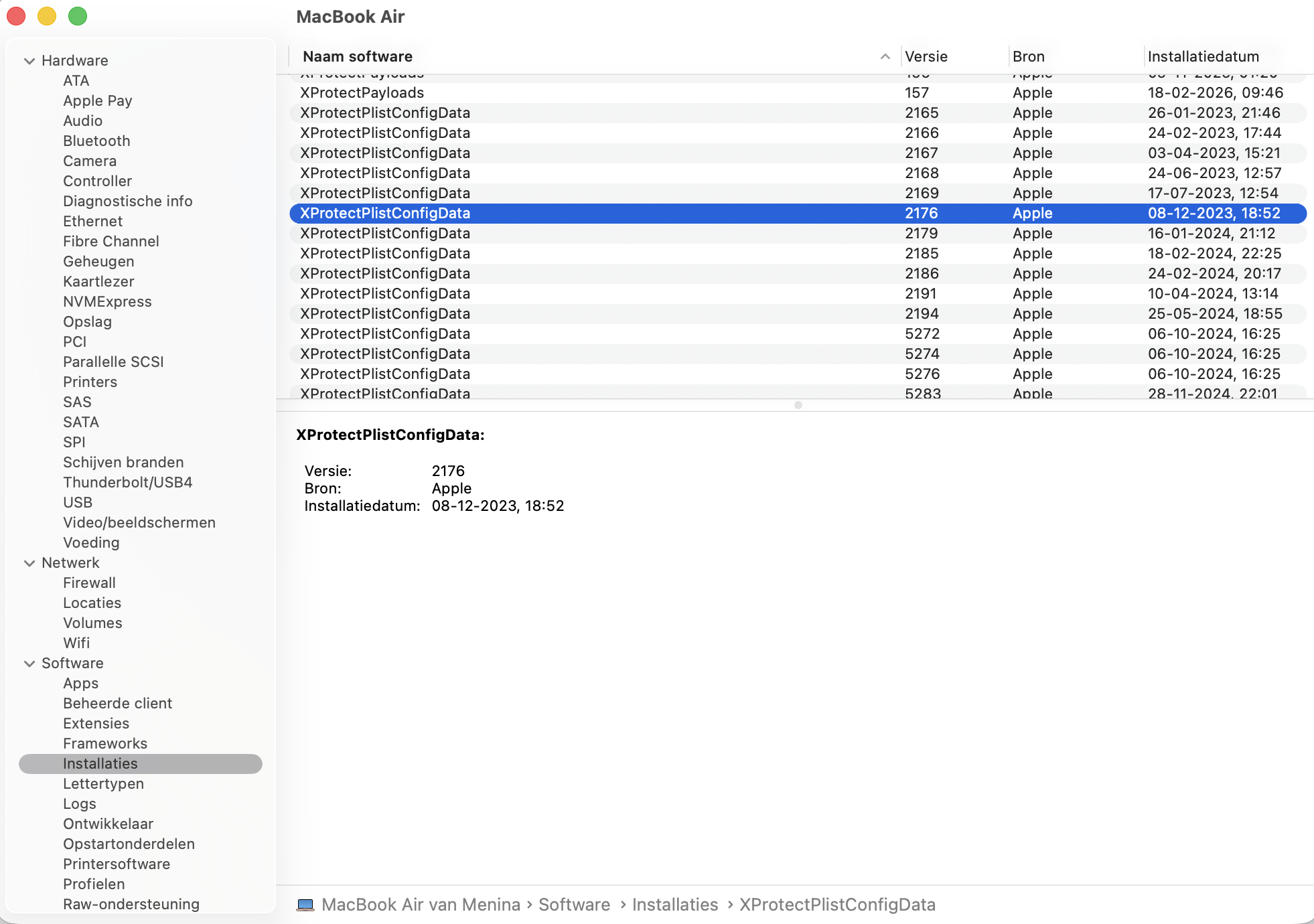Image resolution: width=1314 pixels, height=924 pixels.
Task: Click XProtectPlistConfigData in the path bar
Action: [837, 905]
